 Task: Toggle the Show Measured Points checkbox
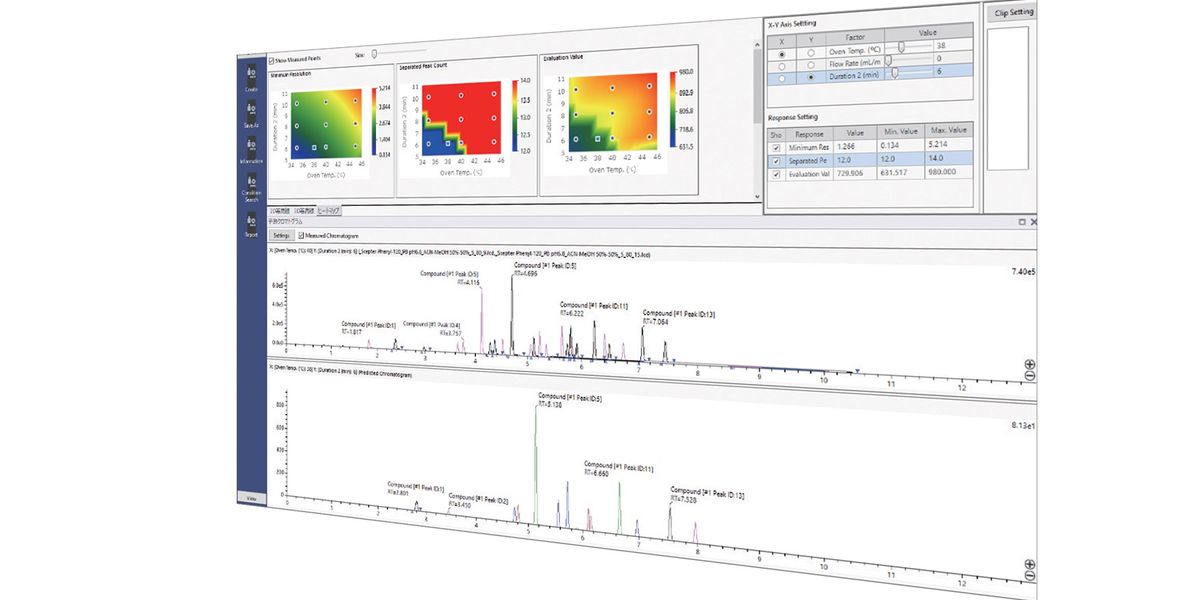[271, 60]
